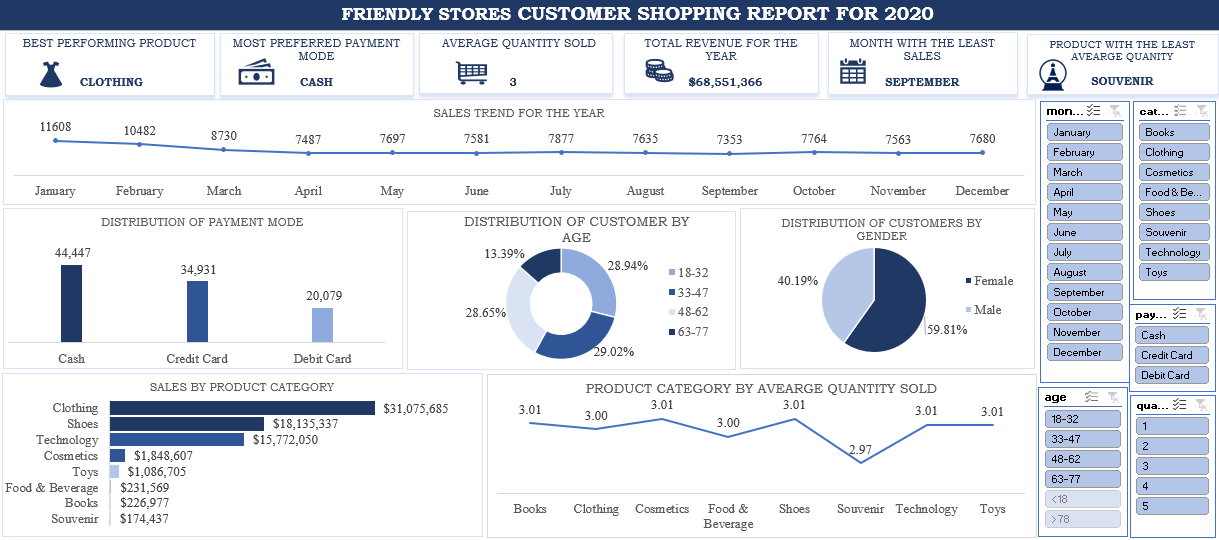Viewport: 1219px width, 540px height.
Task: Click the shopping cart icon
Action: 472,73
